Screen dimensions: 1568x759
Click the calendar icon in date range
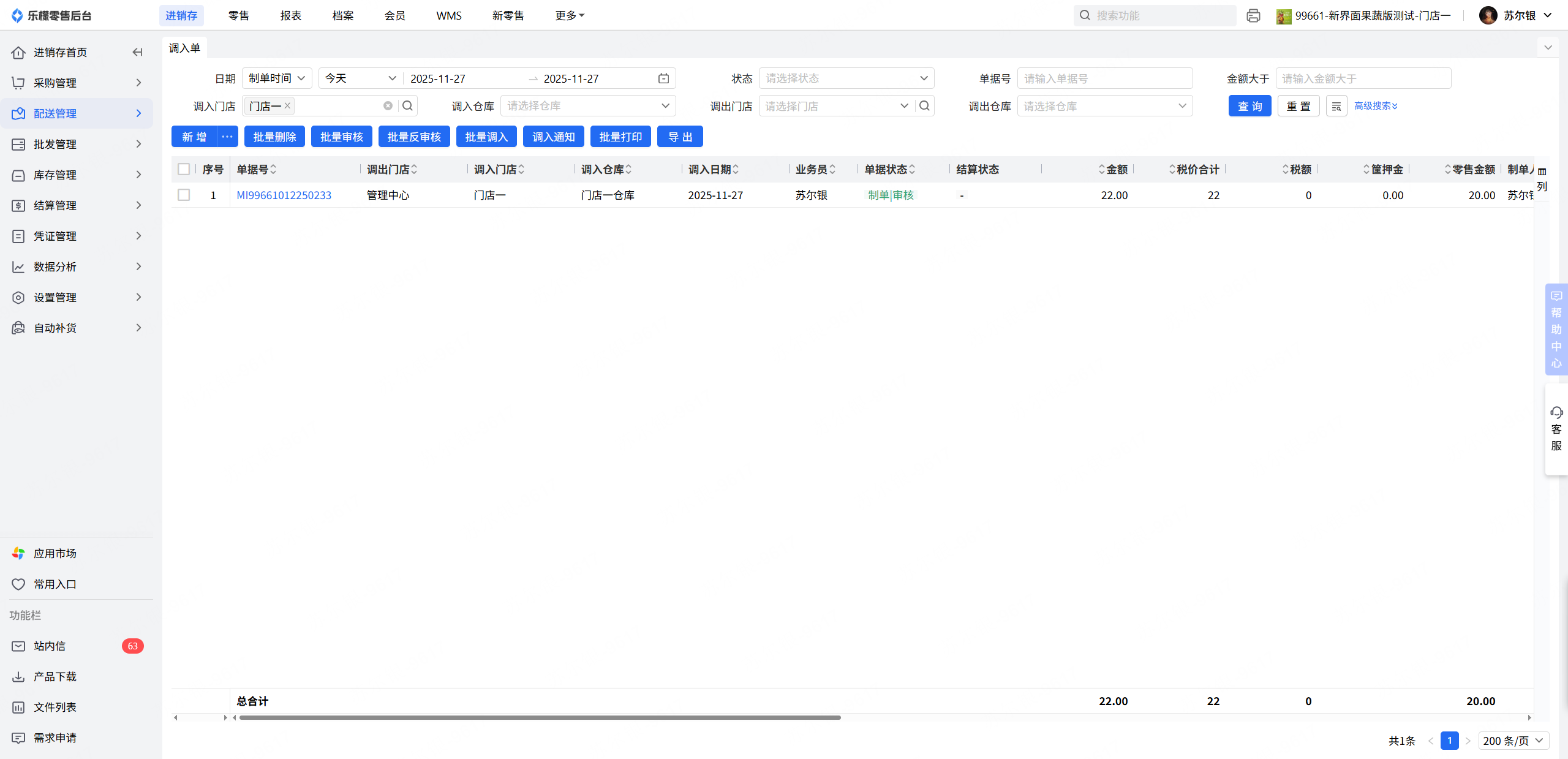pos(663,78)
